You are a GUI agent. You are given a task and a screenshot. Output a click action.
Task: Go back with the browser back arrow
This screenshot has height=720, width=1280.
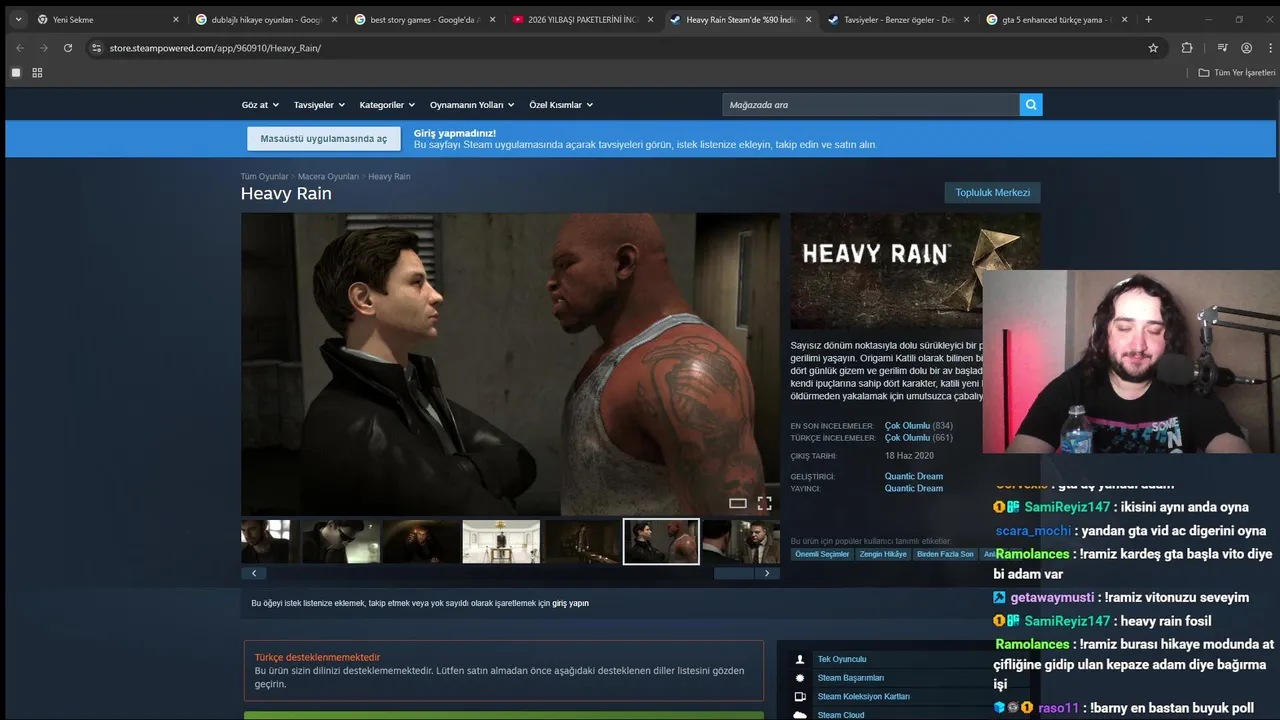point(20,48)
